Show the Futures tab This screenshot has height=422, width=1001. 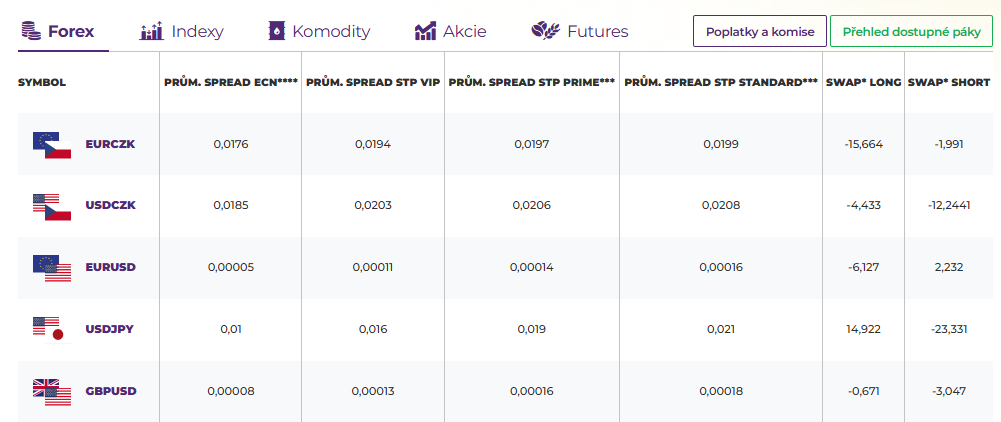click(x=597, y=31)
